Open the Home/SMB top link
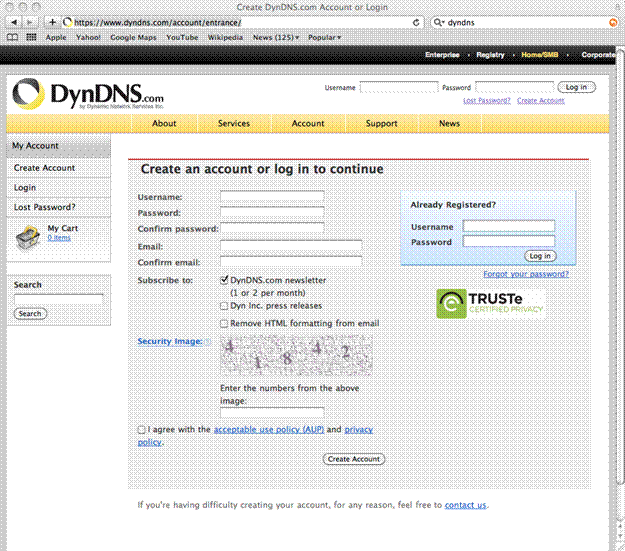Screen dimensions: 625x551 (x=540, y=55)
